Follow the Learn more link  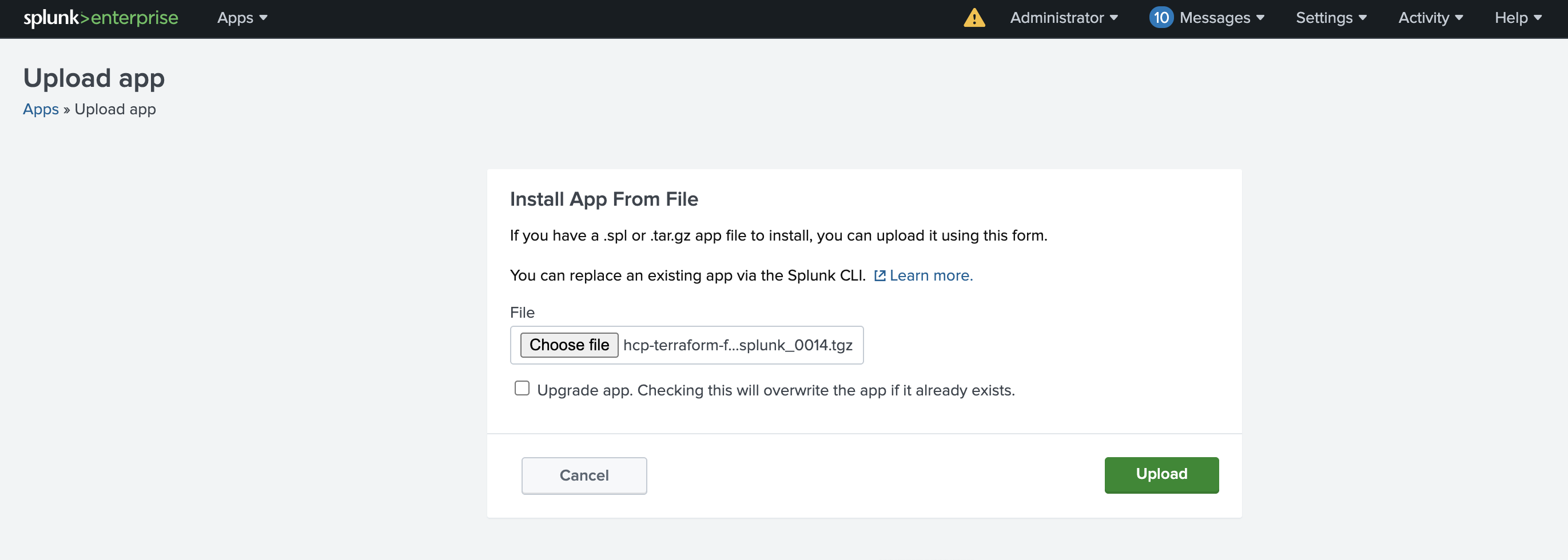click(x=931, y=275)
